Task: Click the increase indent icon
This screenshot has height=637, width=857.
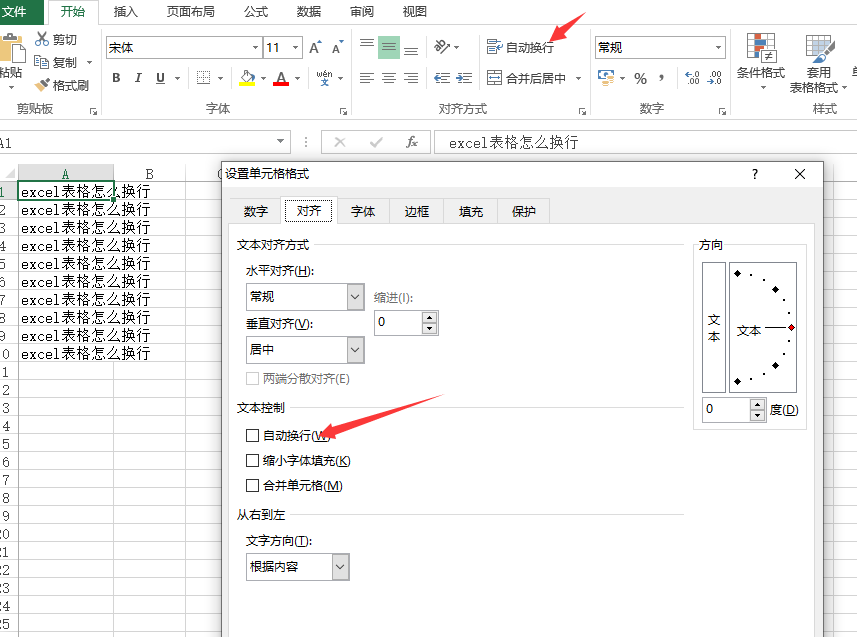Action: click(464, 78)
